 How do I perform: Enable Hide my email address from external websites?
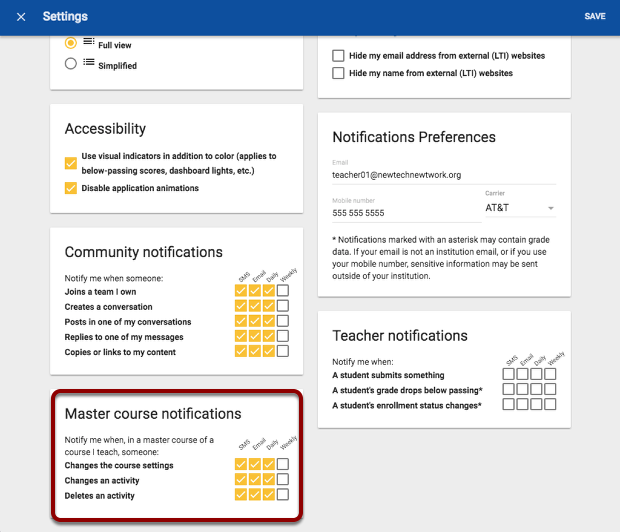click(338, 56)
